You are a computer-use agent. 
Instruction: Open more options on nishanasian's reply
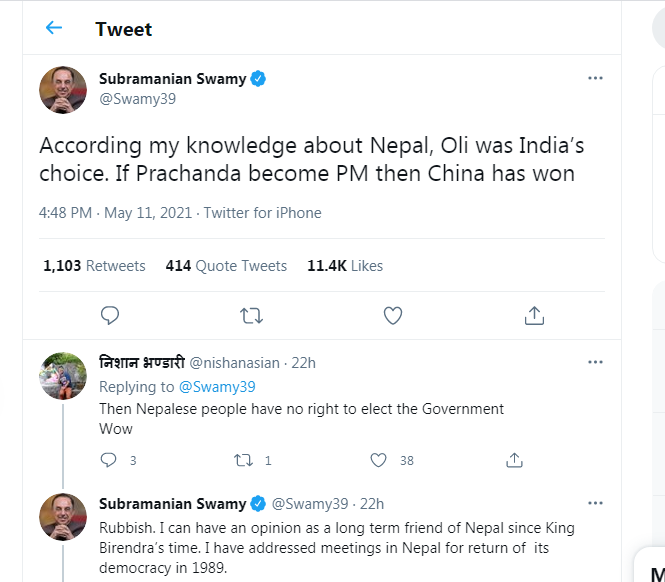[595, 361]
